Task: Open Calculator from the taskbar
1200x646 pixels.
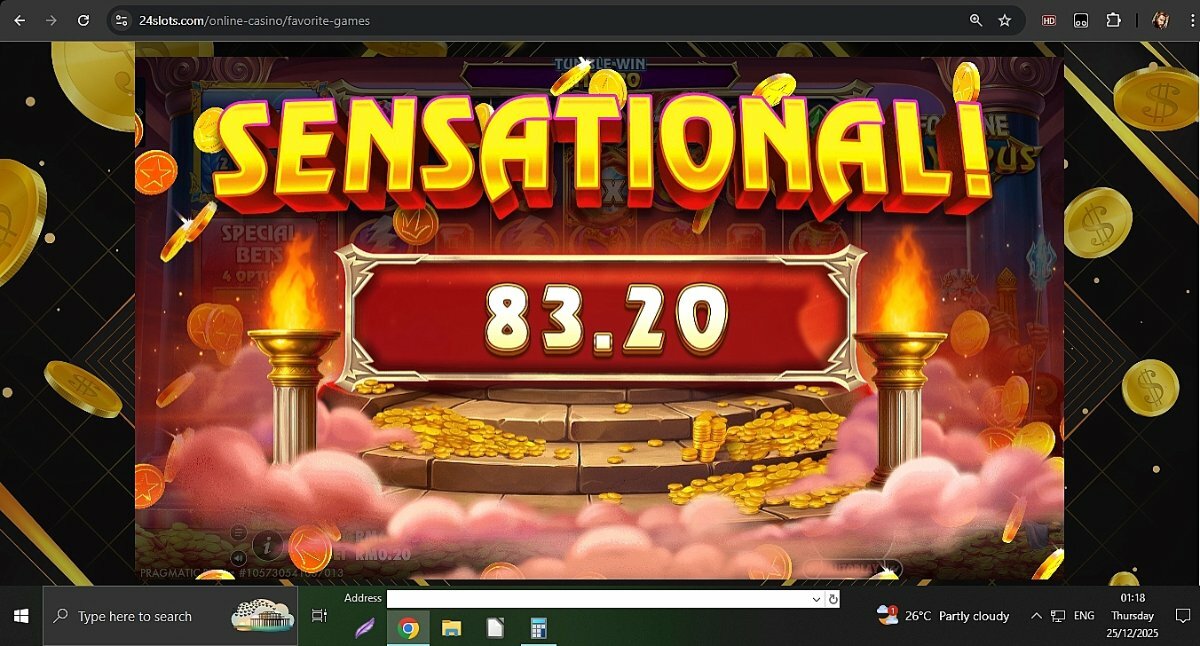Action: (538, 628)
